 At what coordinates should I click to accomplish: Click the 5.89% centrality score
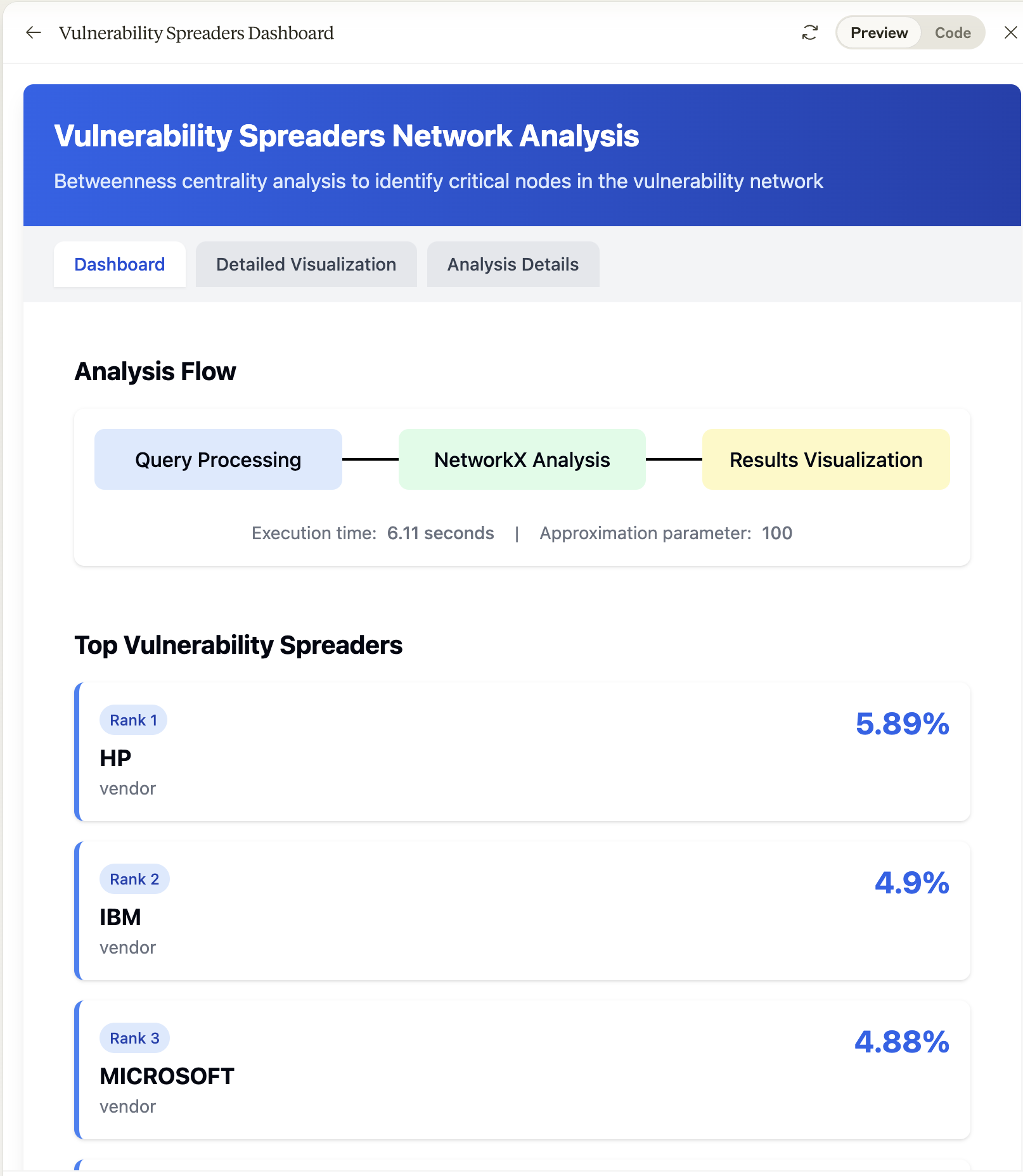pyautogui.click(x=902, y=724)
